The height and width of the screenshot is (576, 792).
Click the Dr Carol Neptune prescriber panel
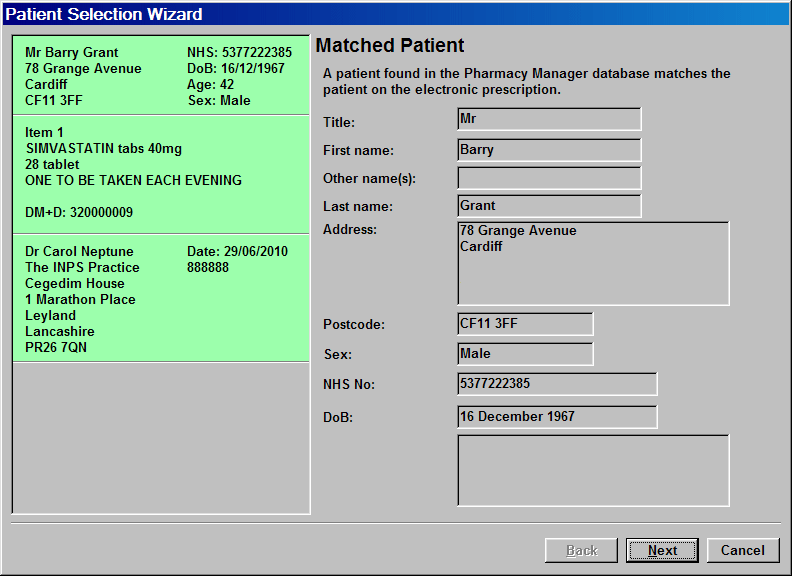(160, 299)
